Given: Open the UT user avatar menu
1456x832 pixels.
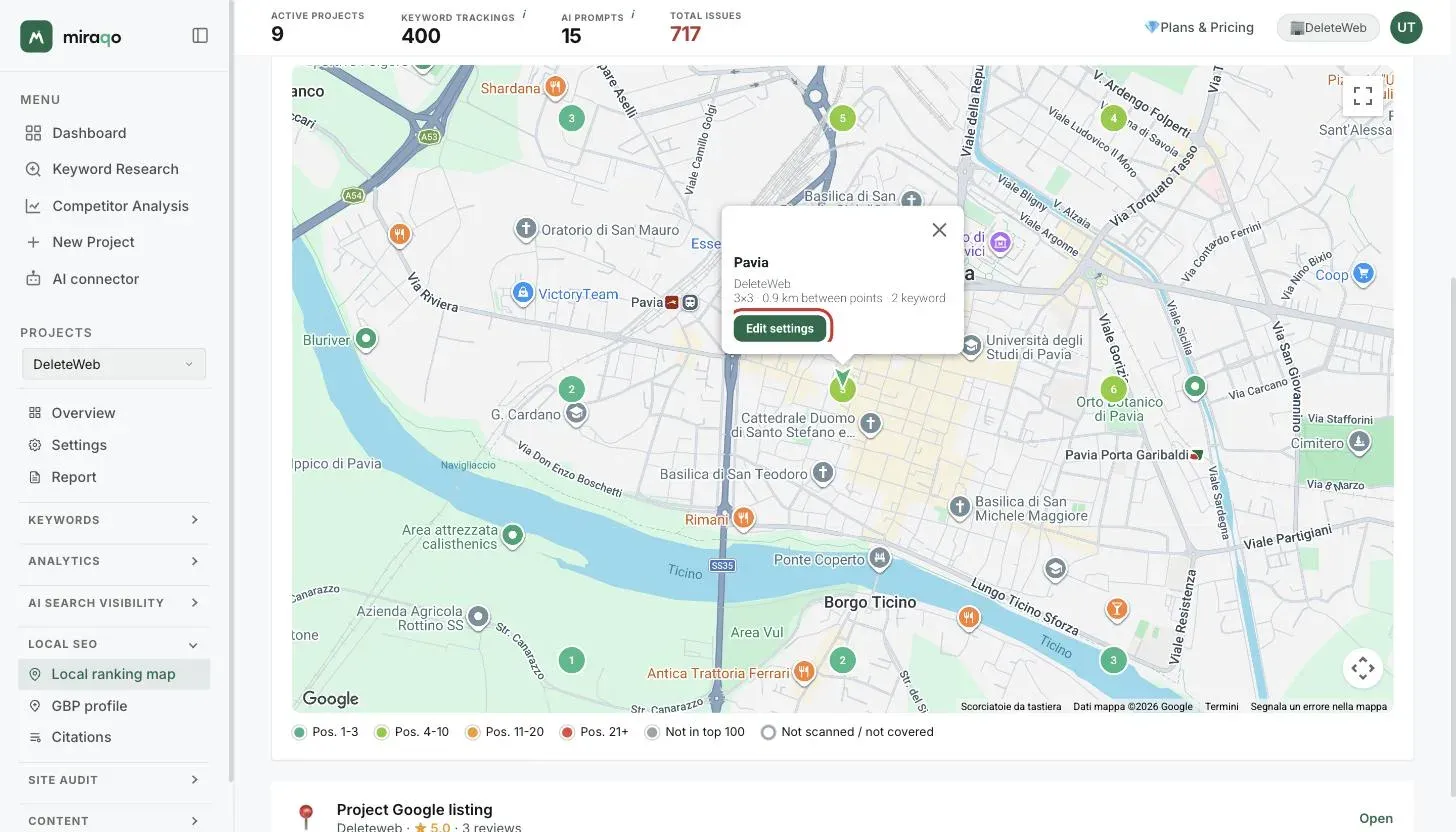Looking at the screenshot, I should (1406, 27).
